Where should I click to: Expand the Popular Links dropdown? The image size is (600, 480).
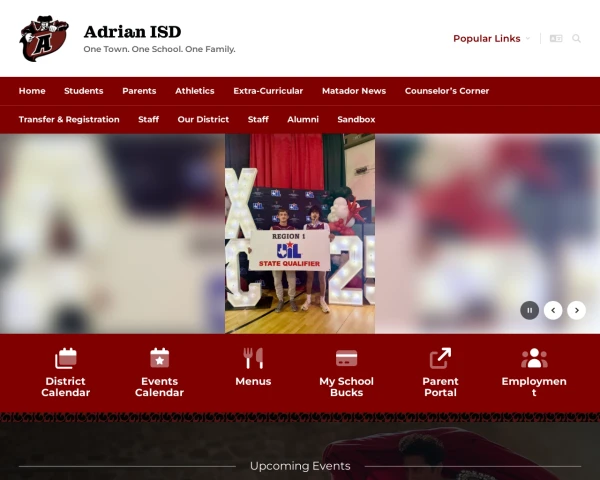(490, 39)
